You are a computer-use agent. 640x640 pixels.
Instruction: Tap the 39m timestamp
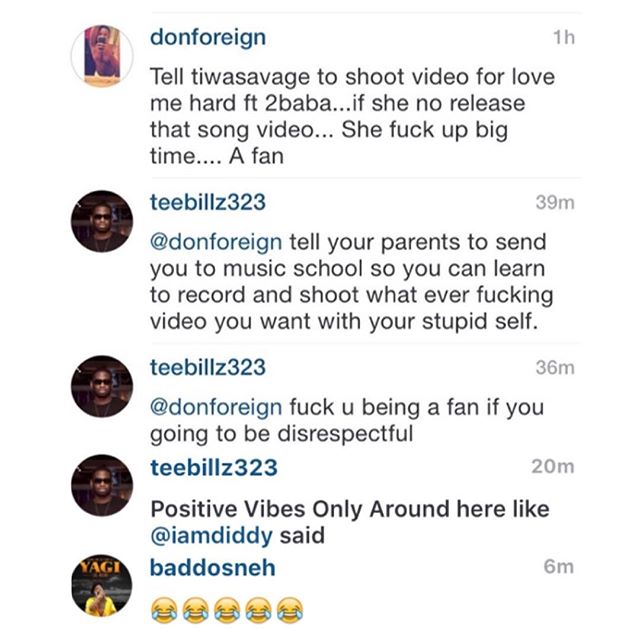(x=555, y=203)
